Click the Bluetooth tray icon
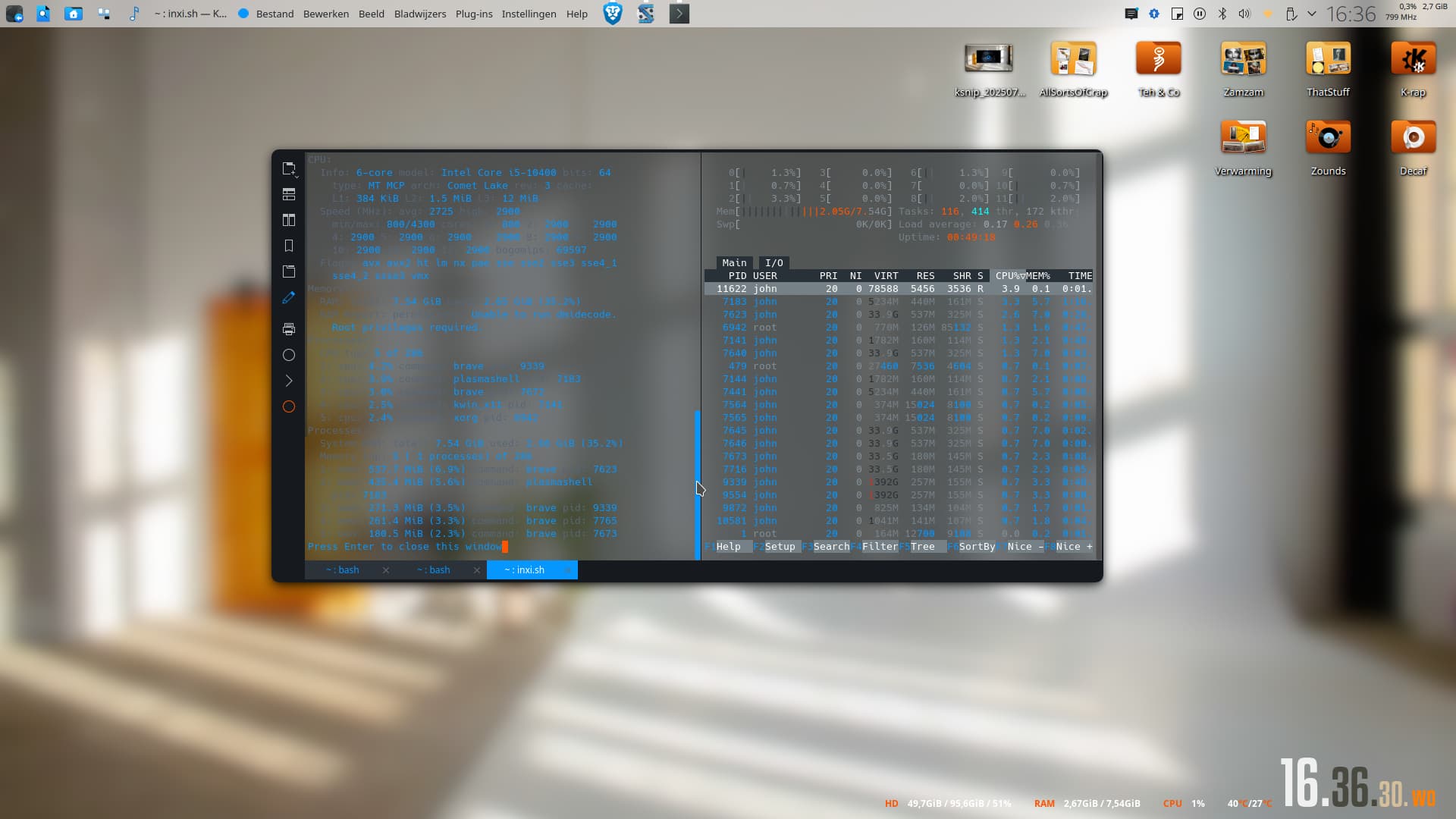The image size is (1456, 819). [x=1222, y=14]
